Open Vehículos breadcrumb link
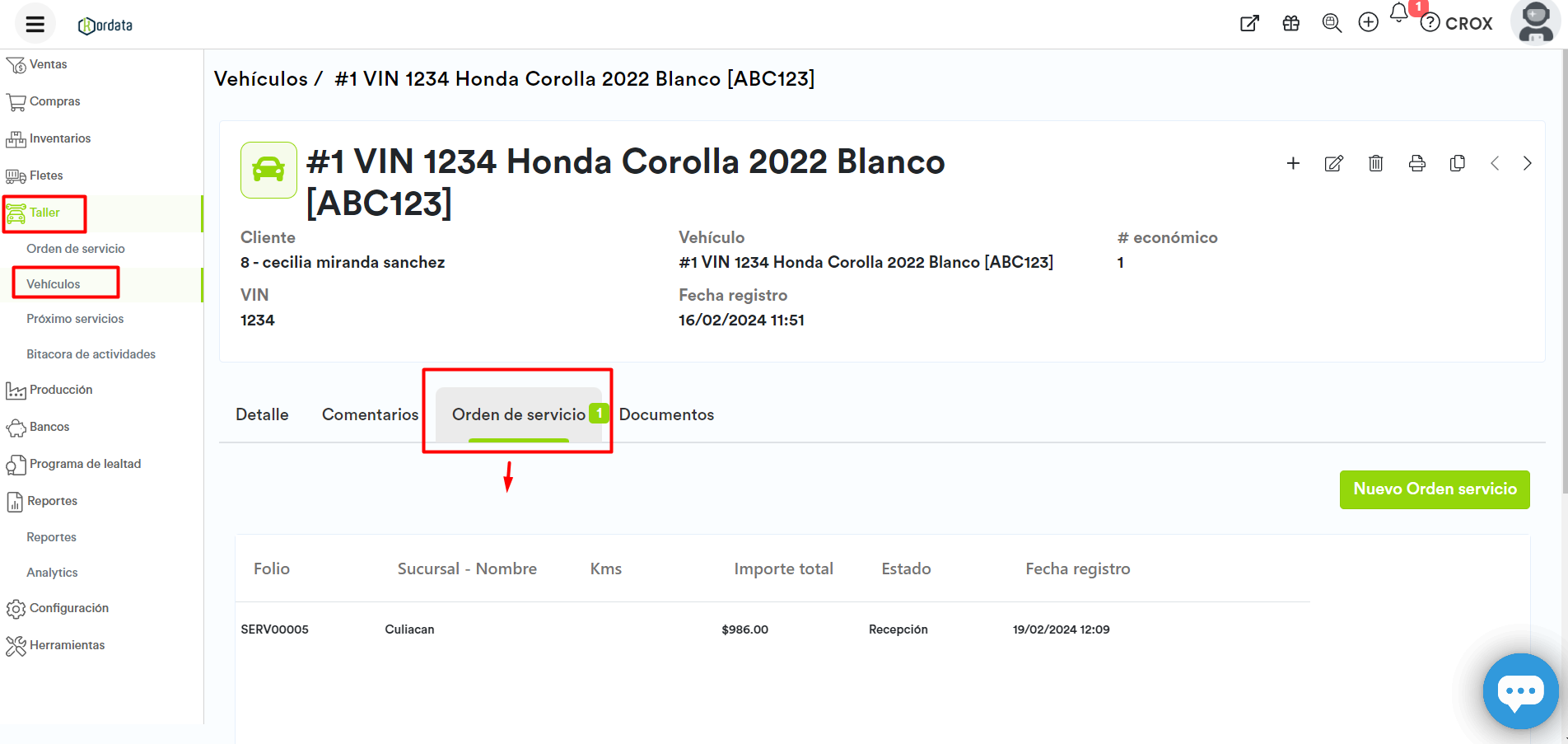This screenshot has width=1568, height=744. pyautogui.click(x=260, y=79)
